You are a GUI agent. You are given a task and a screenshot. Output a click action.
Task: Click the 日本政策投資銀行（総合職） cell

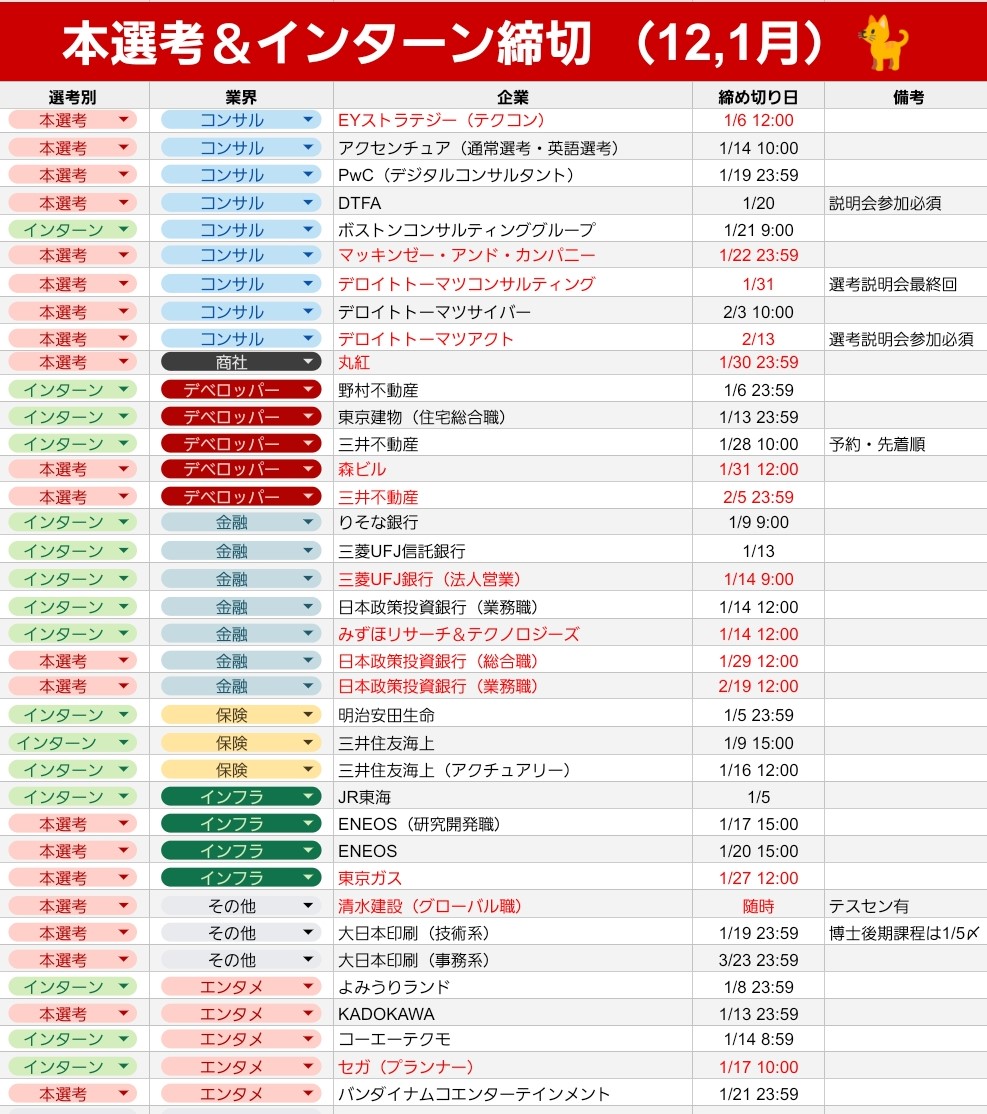(x=513, y=661)
